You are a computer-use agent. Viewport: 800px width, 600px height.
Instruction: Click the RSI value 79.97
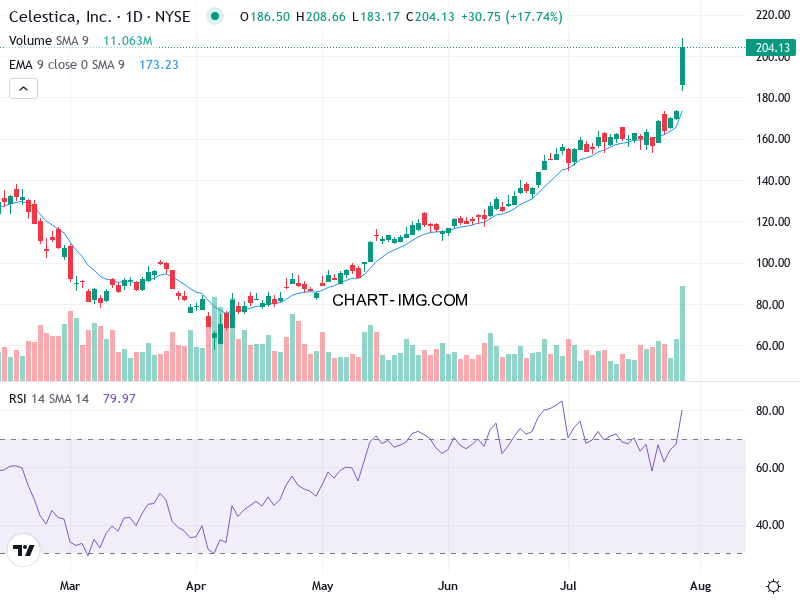click(119, 398)
